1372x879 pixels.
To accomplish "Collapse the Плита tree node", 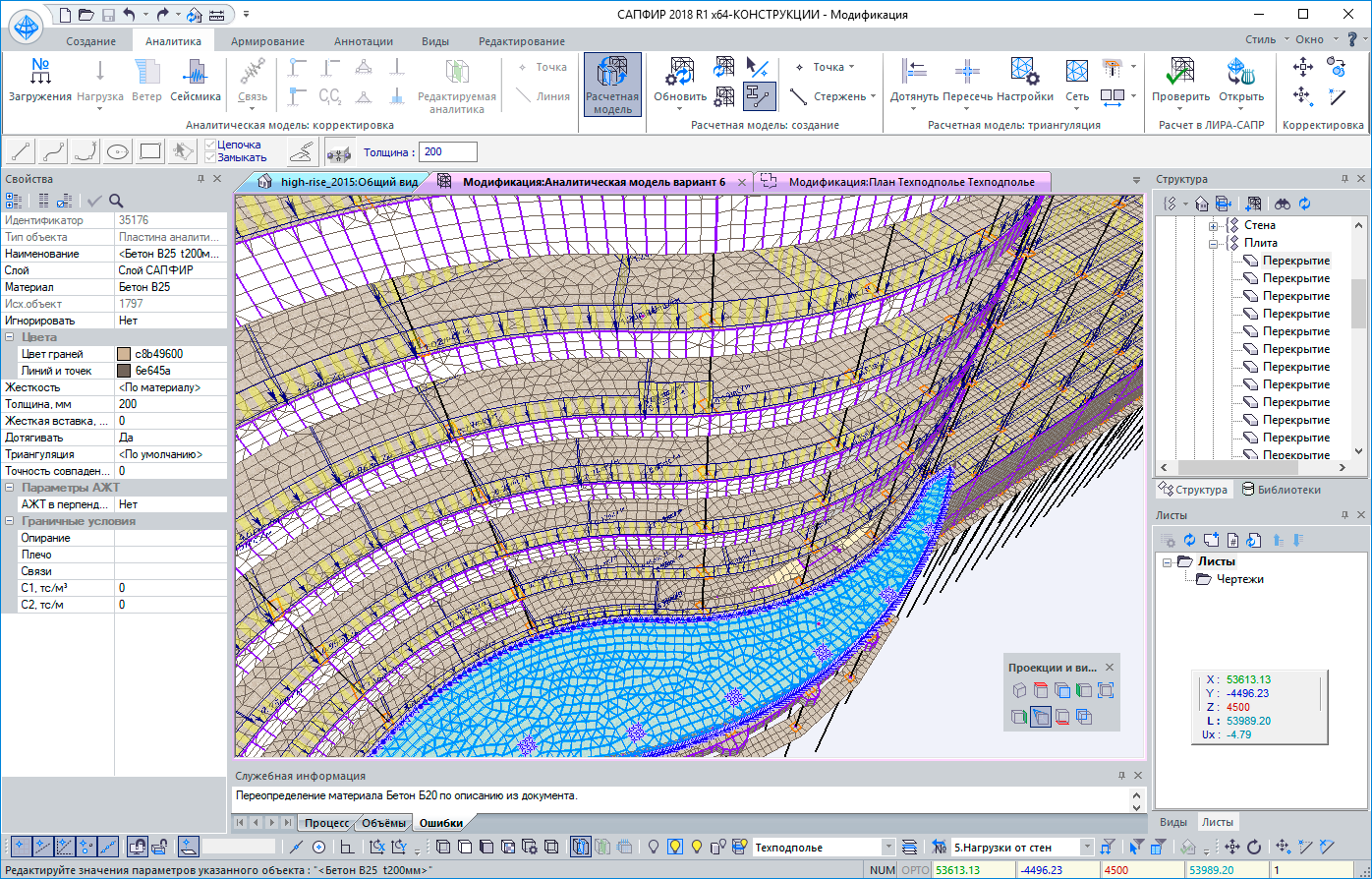I will tap(1214, 243).
